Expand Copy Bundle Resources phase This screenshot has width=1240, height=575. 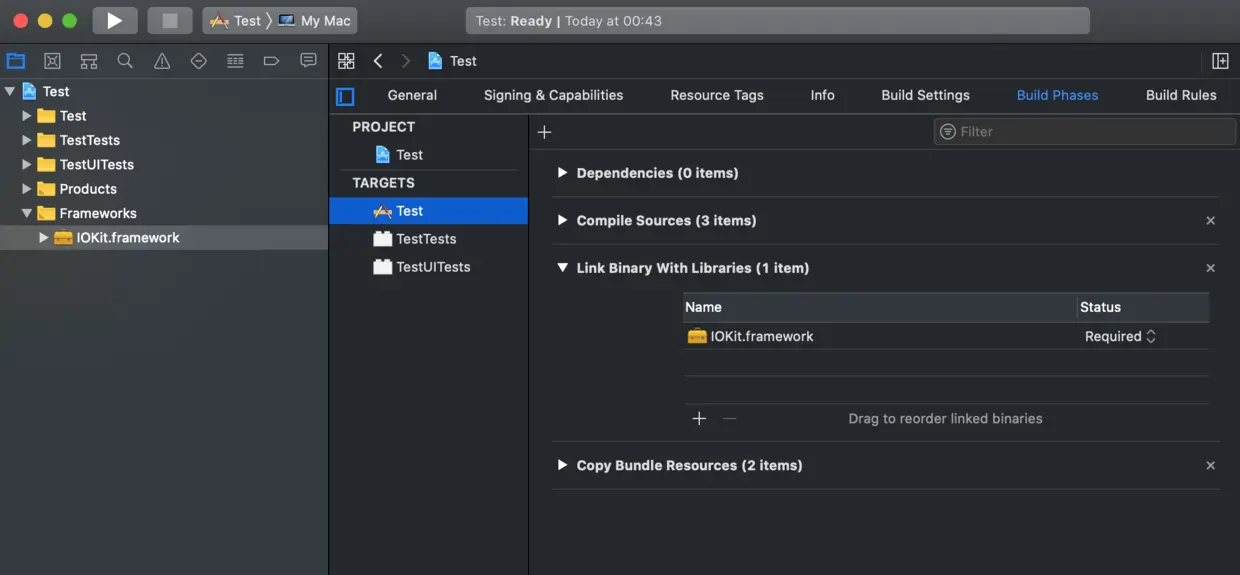point(562,465)
